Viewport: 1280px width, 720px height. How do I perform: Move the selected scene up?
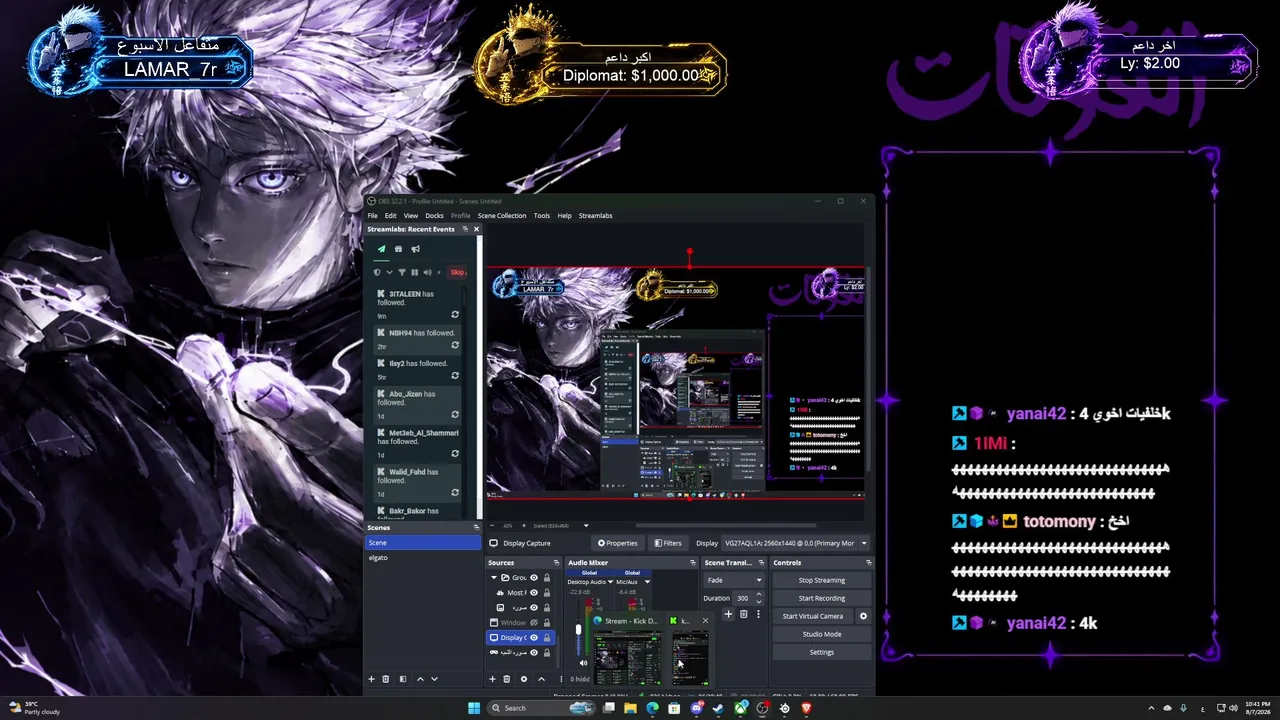click(420, 679)
